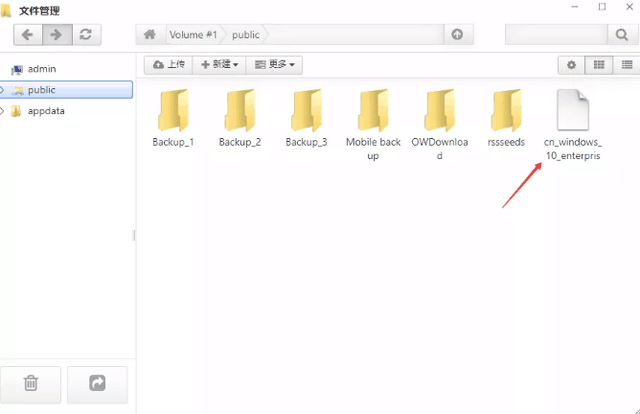Select the Backup_2 folder icon
Viewport: 640px width, 414px height.
click(x=240, y=110)
